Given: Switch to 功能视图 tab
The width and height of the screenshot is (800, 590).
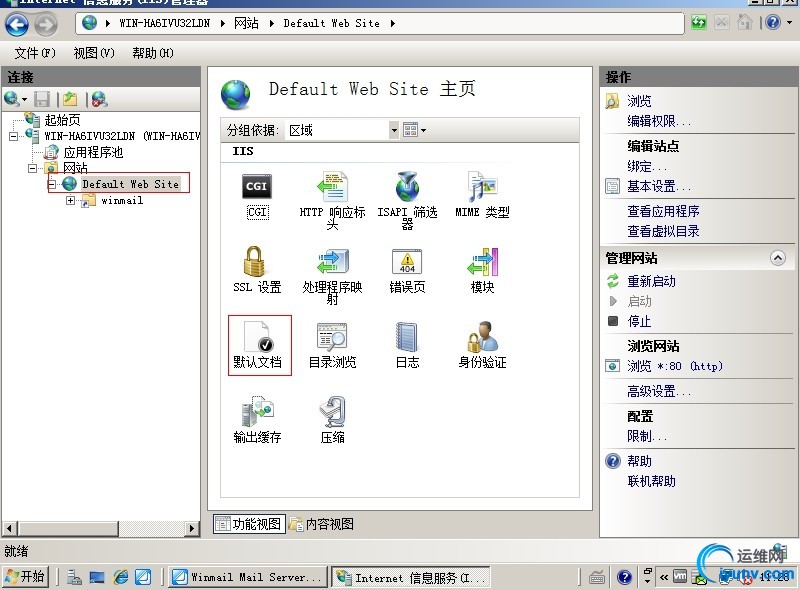Looking at the screenshot, I should pos(249,524).
